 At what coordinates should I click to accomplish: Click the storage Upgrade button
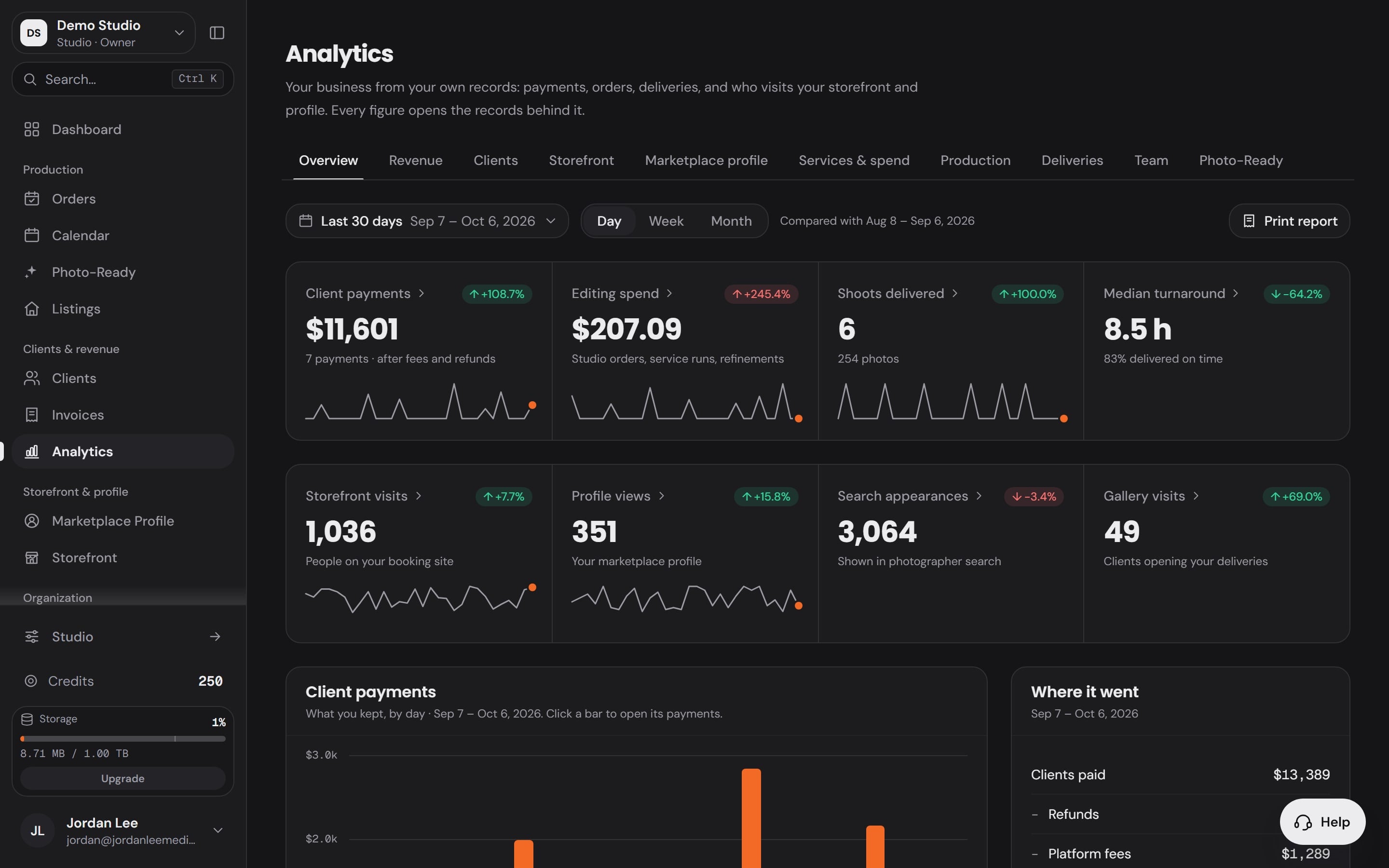123,778
